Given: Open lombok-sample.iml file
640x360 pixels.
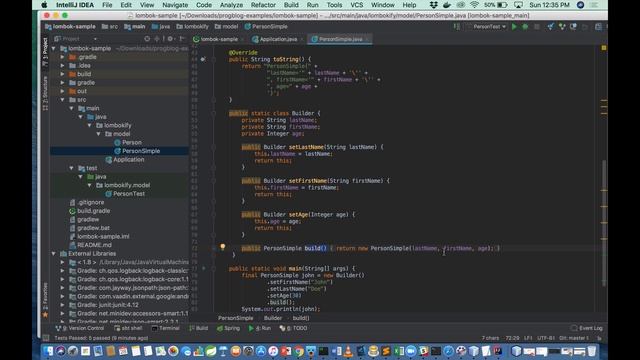Looking at the screenshot, I should pos(99,237).
